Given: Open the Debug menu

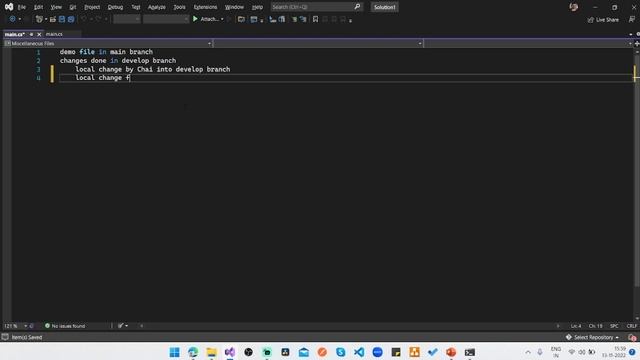Looking at the screenshot, I should pyautogui.click(x=115, y=7).
